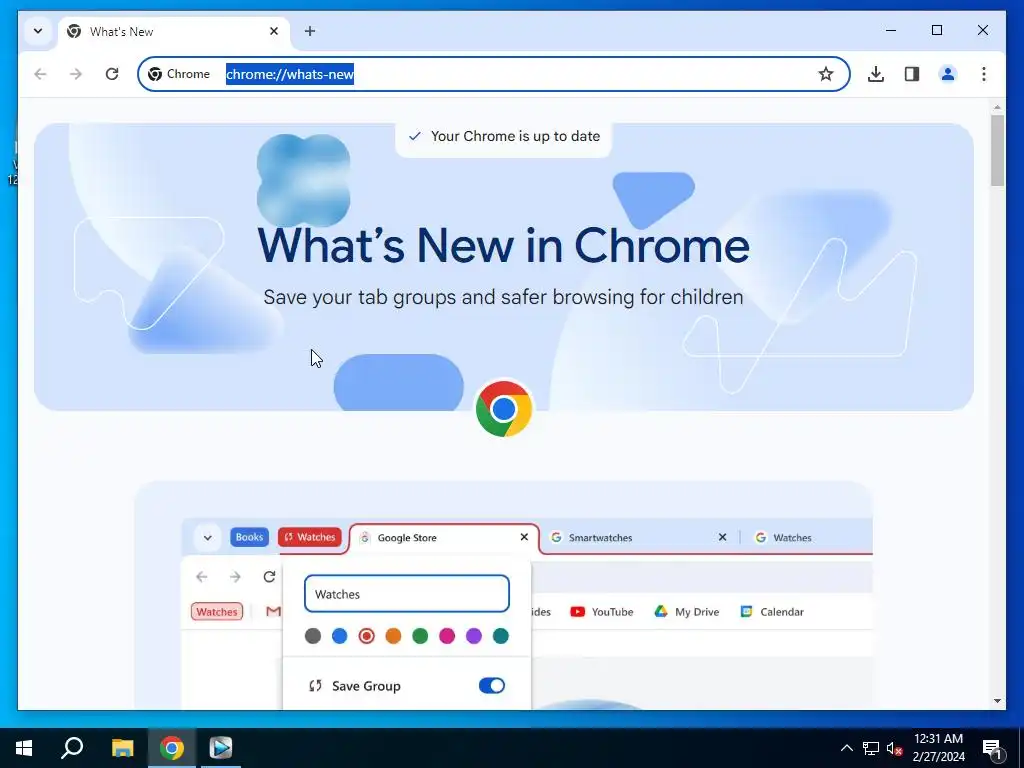This screenshot has width=1024, height=768.
Task: Open the side panel
Action: pyautogui.click(x=912, y=74)
